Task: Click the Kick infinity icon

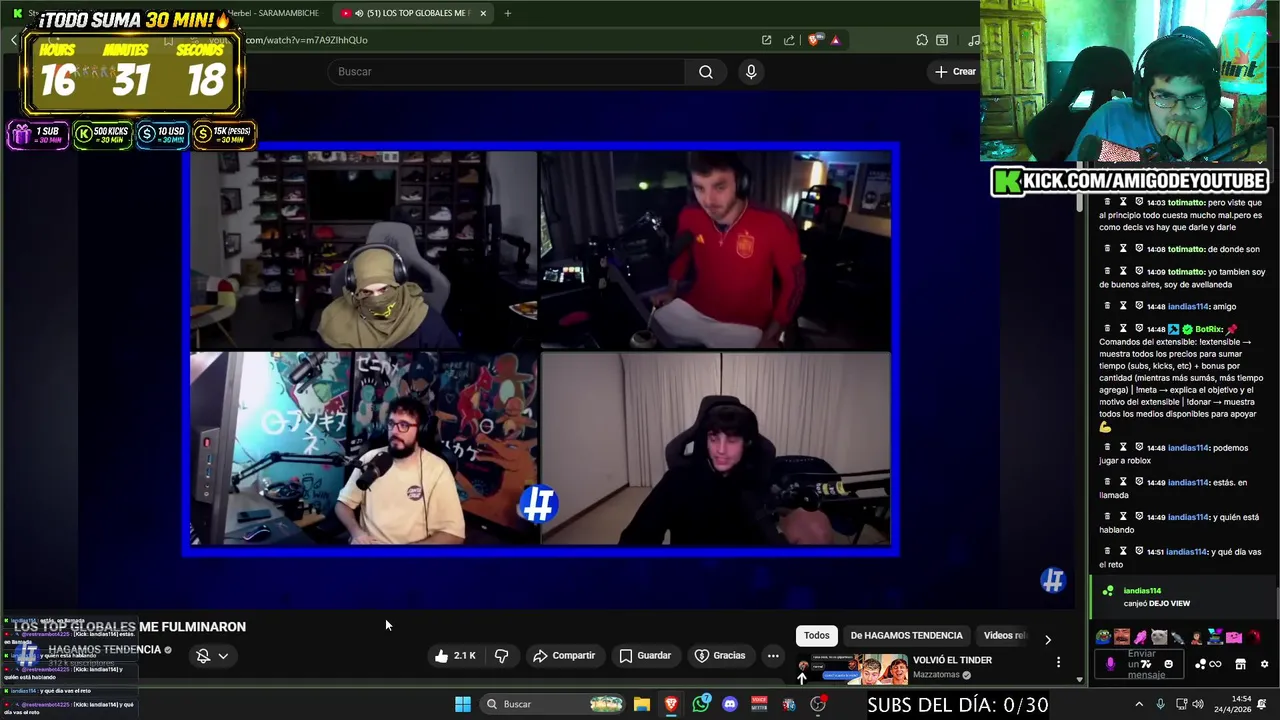Action: [1215, 664]
